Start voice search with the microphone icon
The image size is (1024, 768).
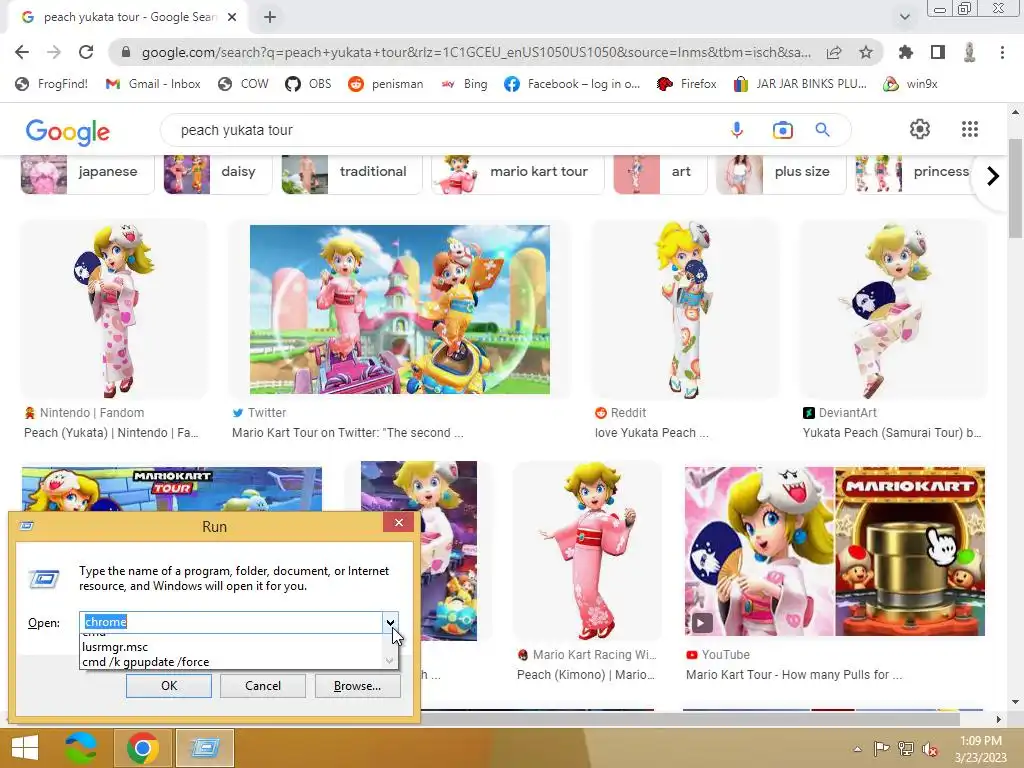click(x=737, y=130)
